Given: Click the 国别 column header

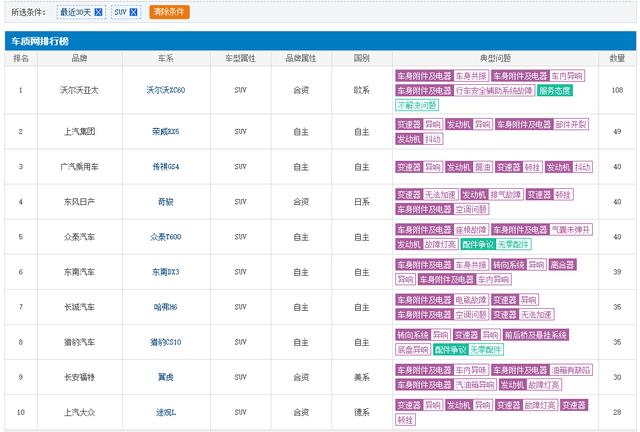Looking at the screenshot, I should [362, 58].
